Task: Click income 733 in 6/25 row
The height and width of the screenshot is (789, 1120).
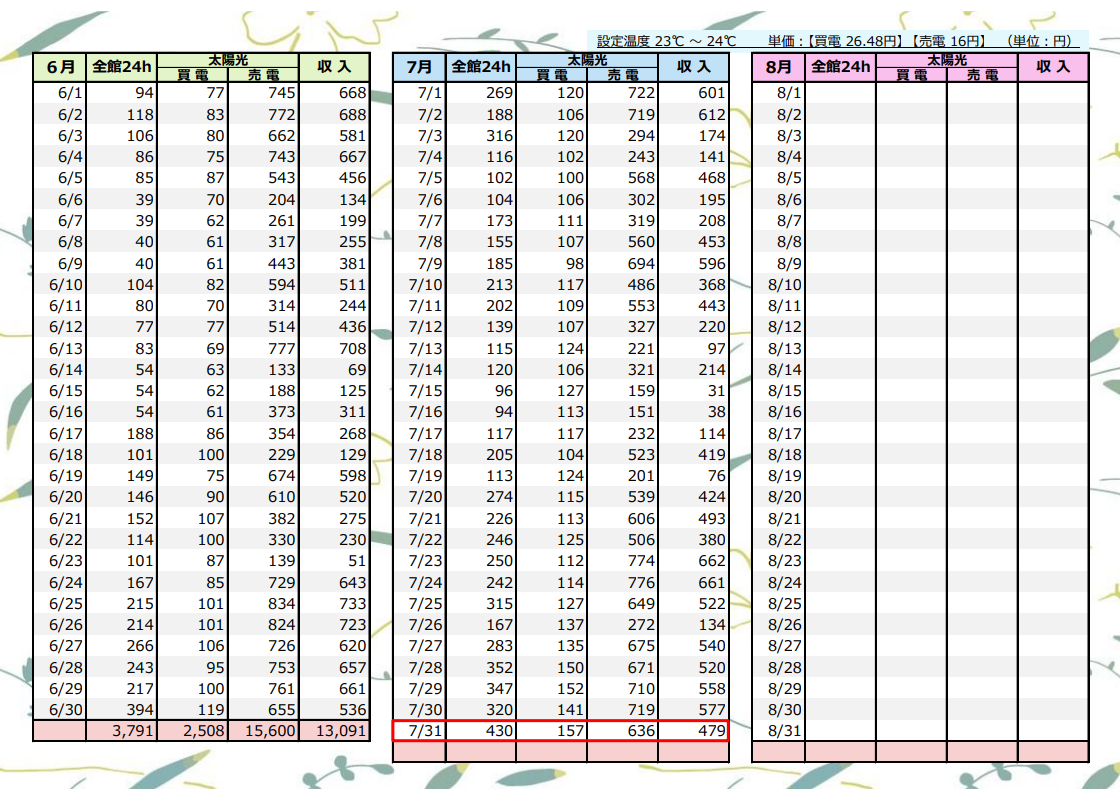Action: click(x=334, y=603)
